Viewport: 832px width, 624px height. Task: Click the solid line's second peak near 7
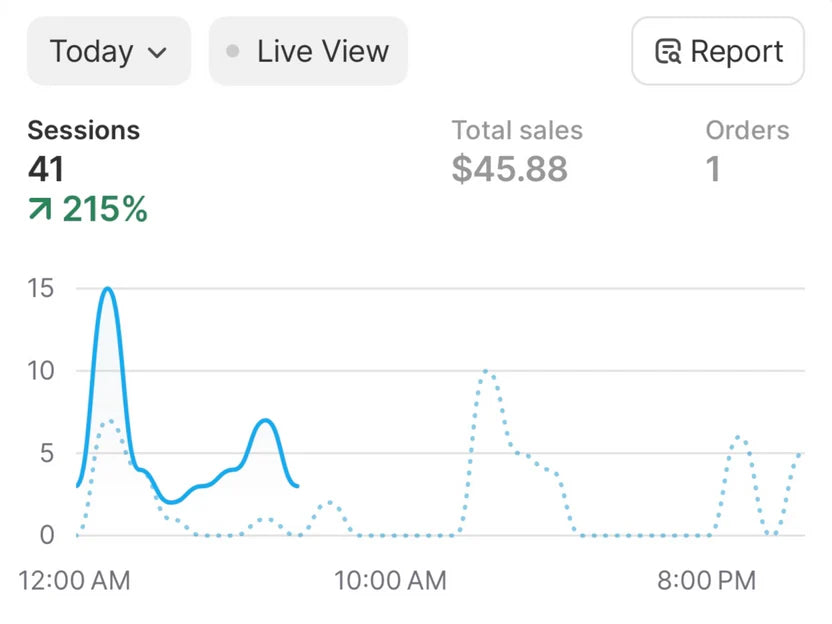pos(265,420)
